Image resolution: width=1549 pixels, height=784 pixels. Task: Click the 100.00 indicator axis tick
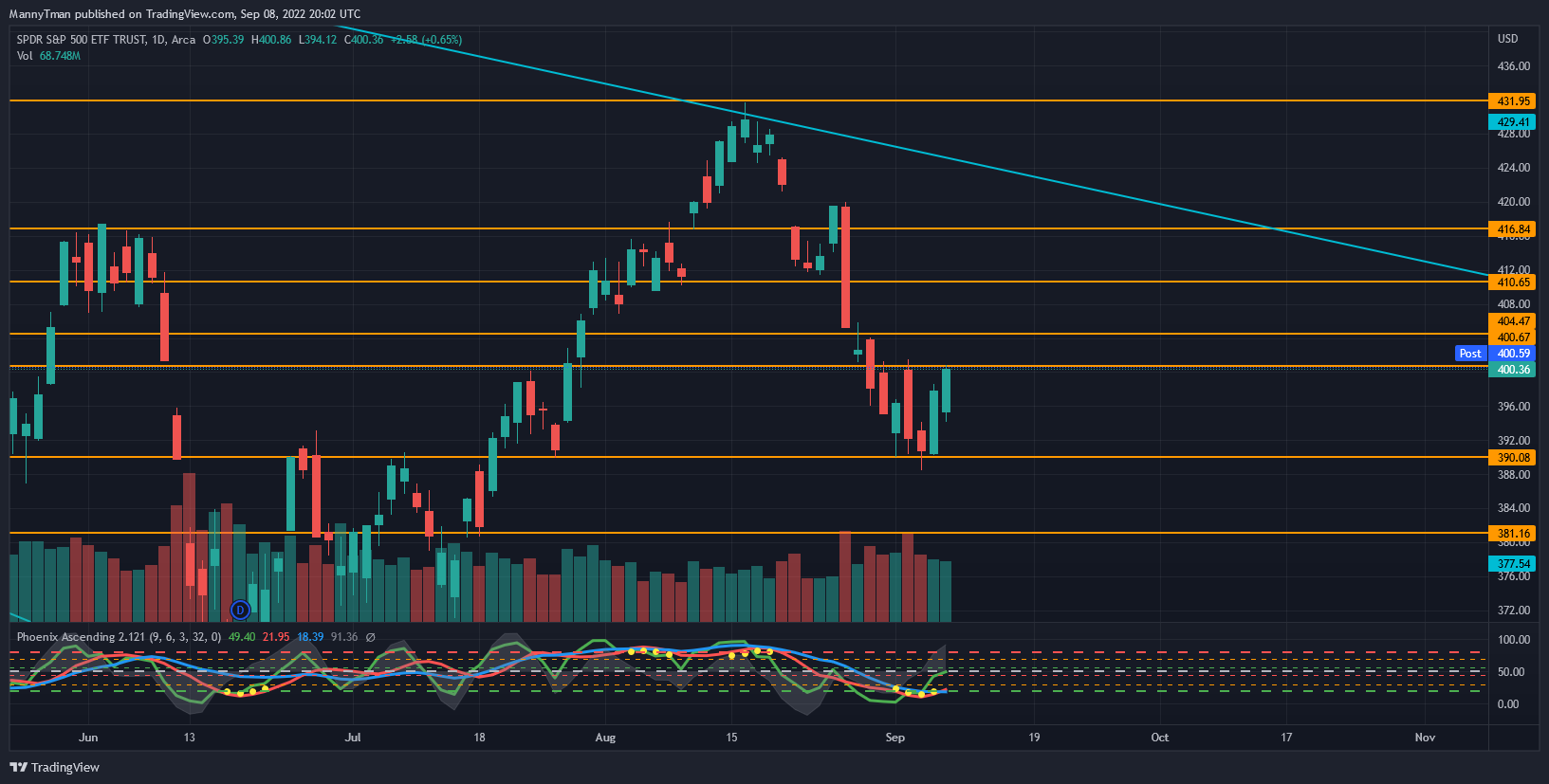[1513, 640]
